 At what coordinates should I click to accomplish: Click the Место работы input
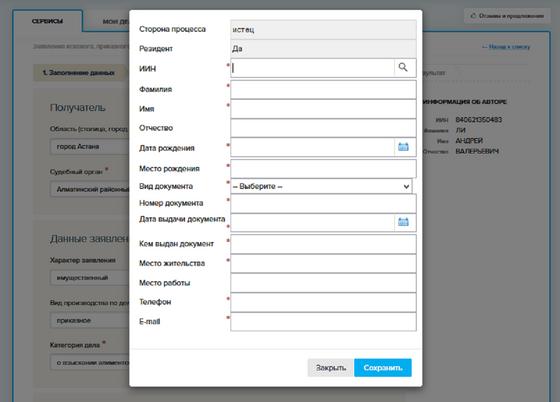pyautogui.click(x=323, y=283)
